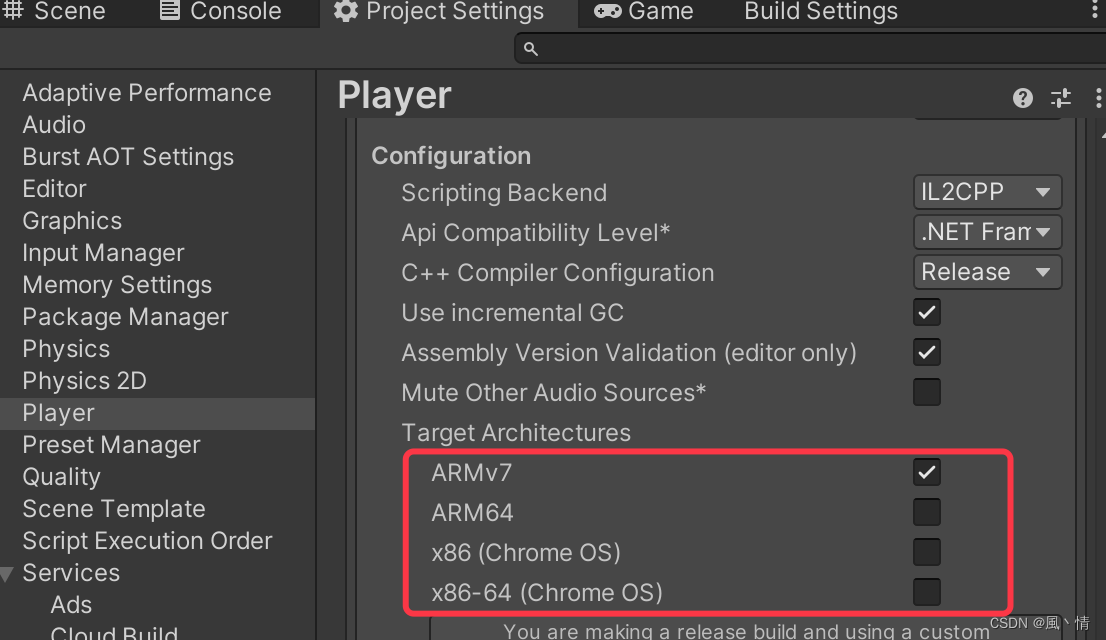
Task: Click the preset sliders icon
Action: click(x=1061, y=98)
